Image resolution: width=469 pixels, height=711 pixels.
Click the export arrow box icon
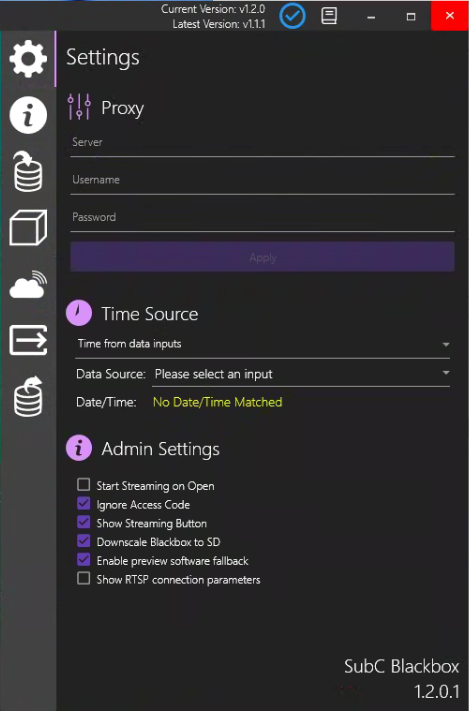pos(28,340)
